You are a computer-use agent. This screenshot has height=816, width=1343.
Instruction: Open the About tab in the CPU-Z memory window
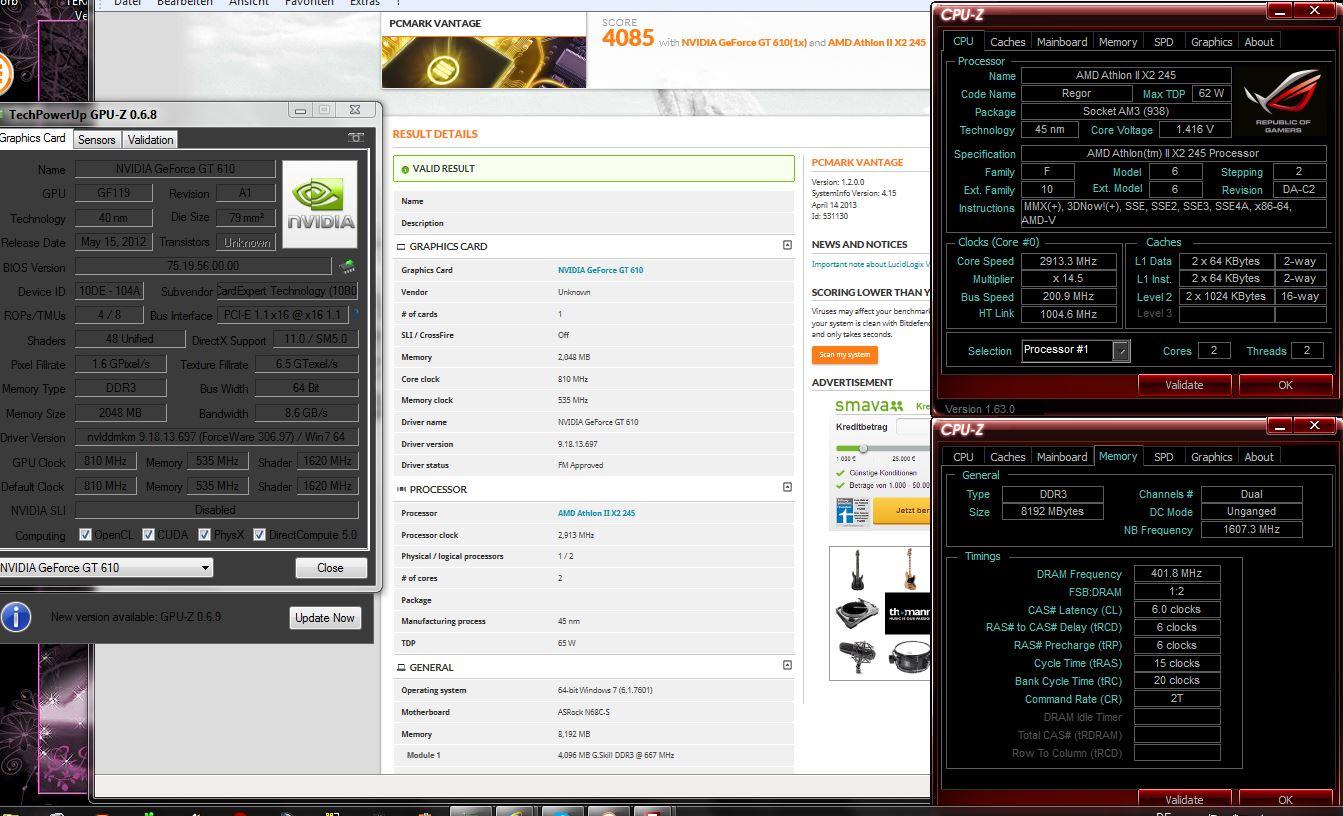pyautogui.click(x=1259, y=457)
